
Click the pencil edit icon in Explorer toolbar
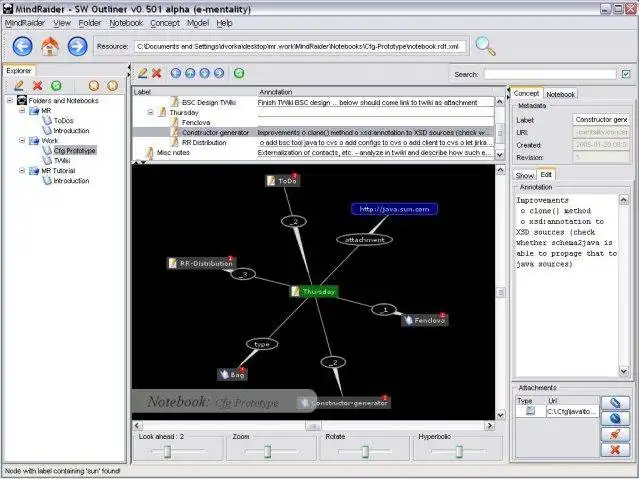click(19, 86)
